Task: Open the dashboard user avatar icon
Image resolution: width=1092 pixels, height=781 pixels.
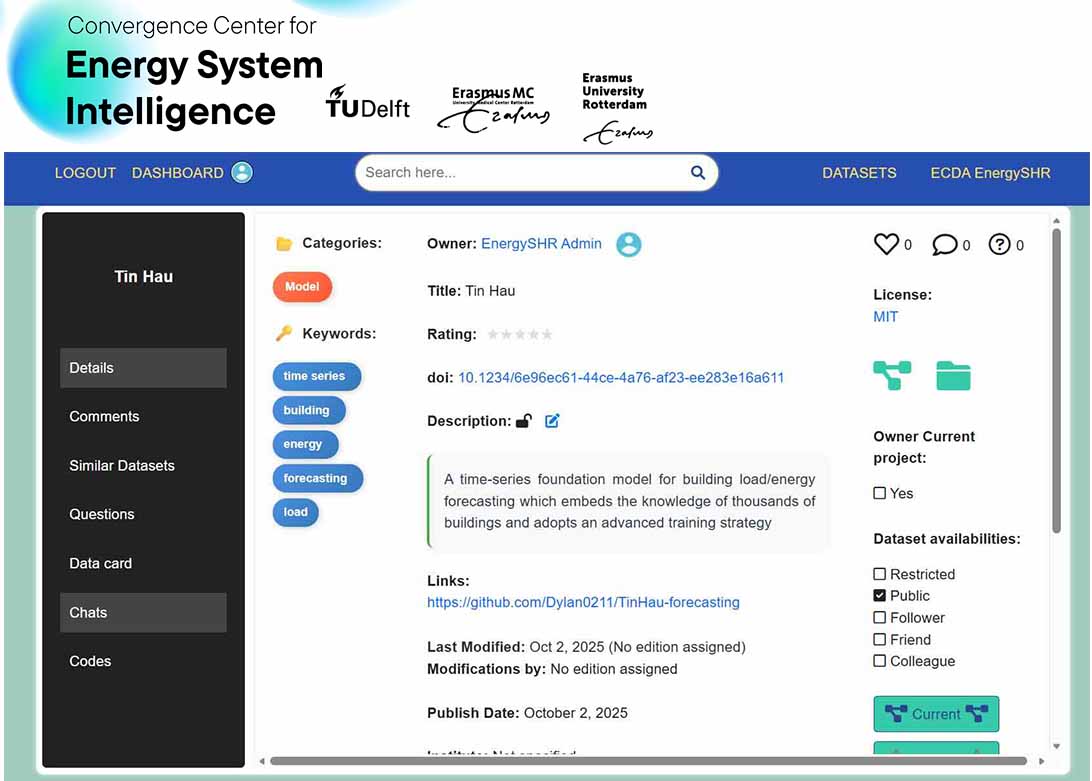Action: (x=242, y=172)
